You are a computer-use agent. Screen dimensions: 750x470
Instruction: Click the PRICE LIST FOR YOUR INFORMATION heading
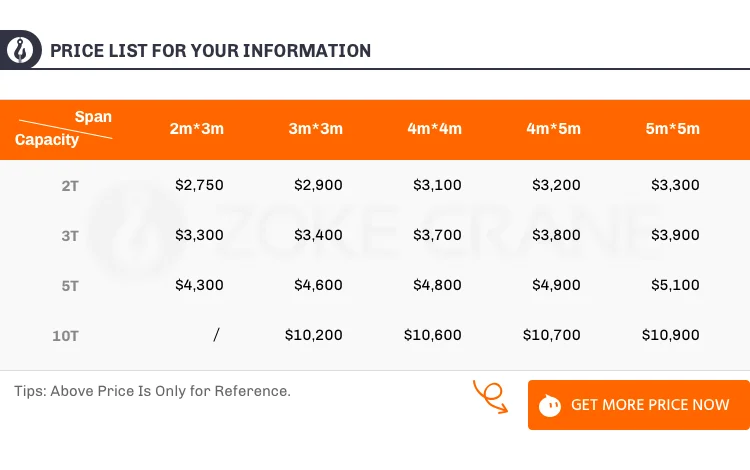(x=210, y=50)
